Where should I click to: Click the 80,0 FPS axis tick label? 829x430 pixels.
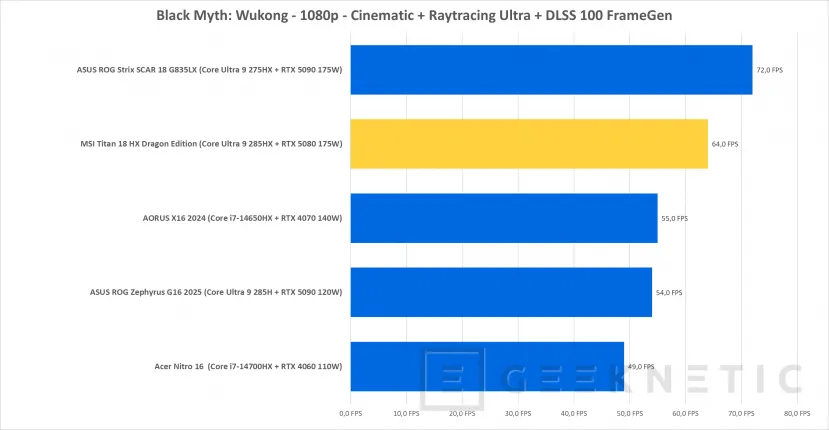[797, 414]
